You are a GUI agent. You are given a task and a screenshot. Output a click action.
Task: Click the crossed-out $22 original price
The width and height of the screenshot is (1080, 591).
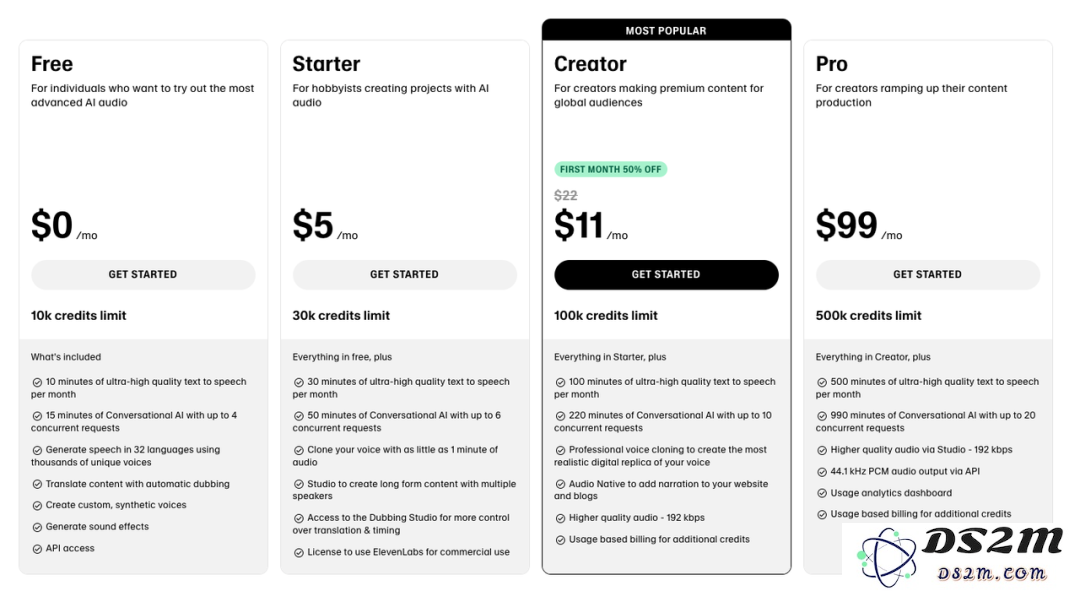pyautogui.click(x=565, y=196)
